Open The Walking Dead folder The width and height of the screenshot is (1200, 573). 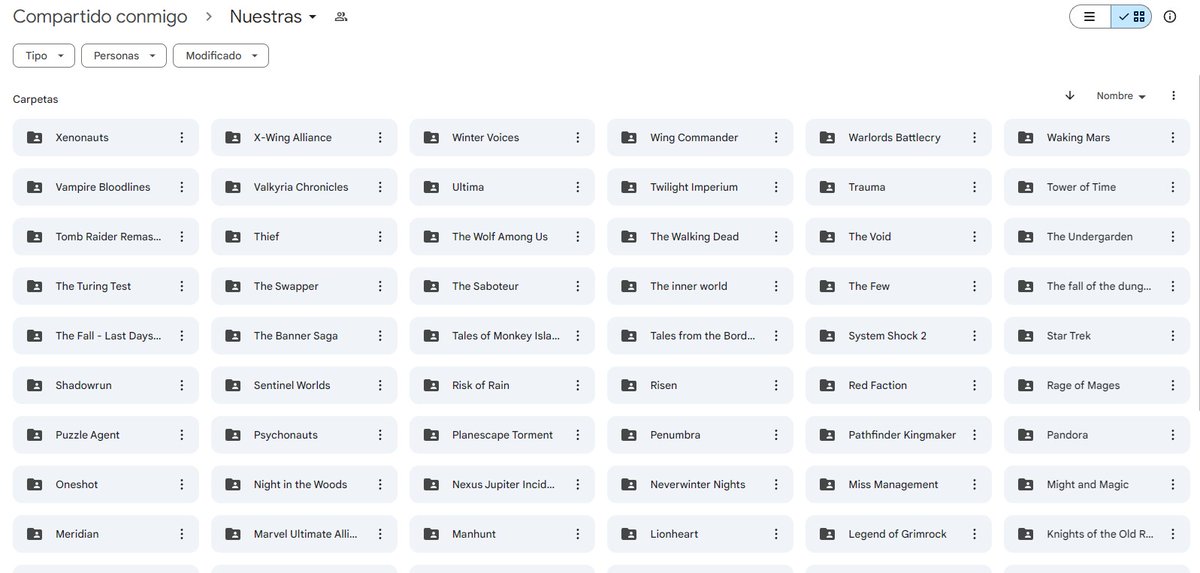700,237
